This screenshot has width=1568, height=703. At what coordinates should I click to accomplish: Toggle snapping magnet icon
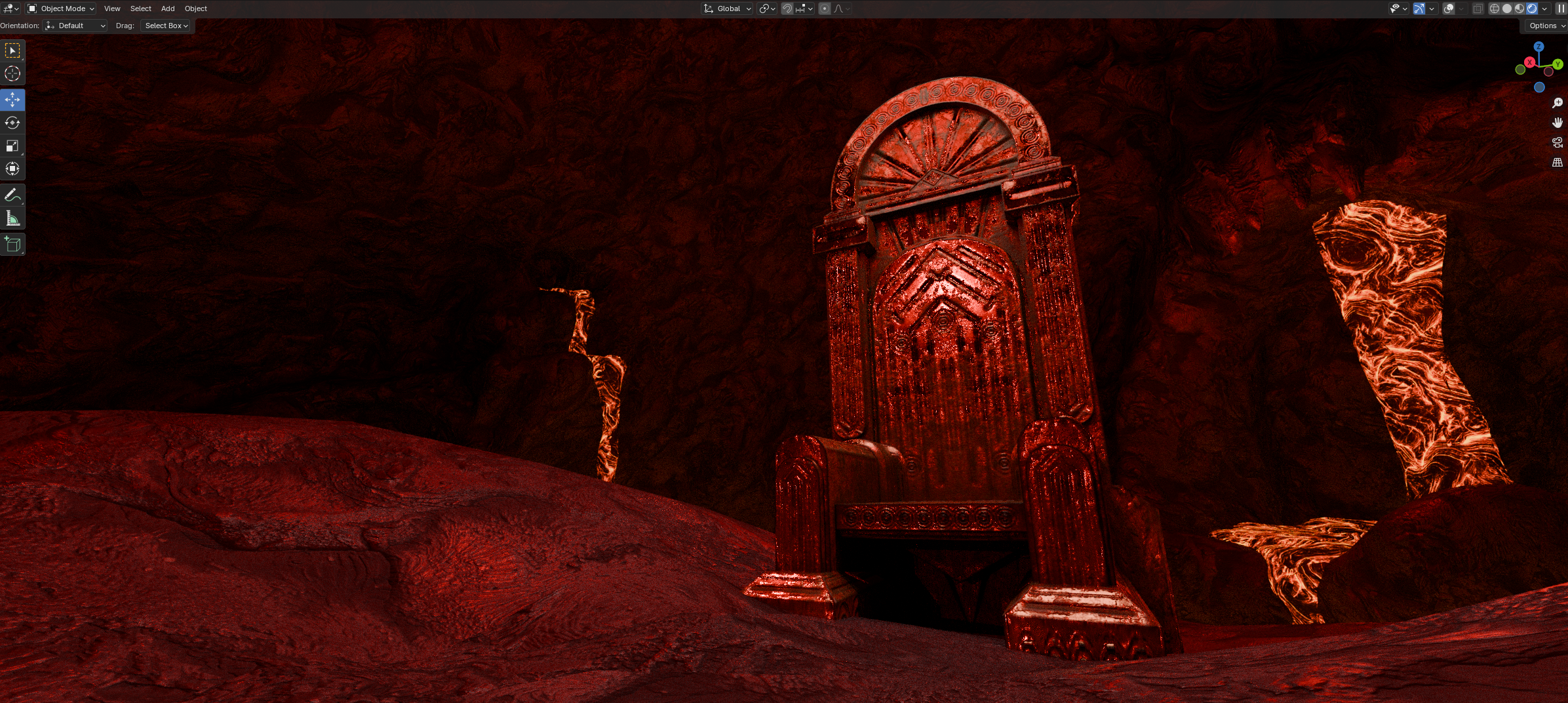[787, 9]
